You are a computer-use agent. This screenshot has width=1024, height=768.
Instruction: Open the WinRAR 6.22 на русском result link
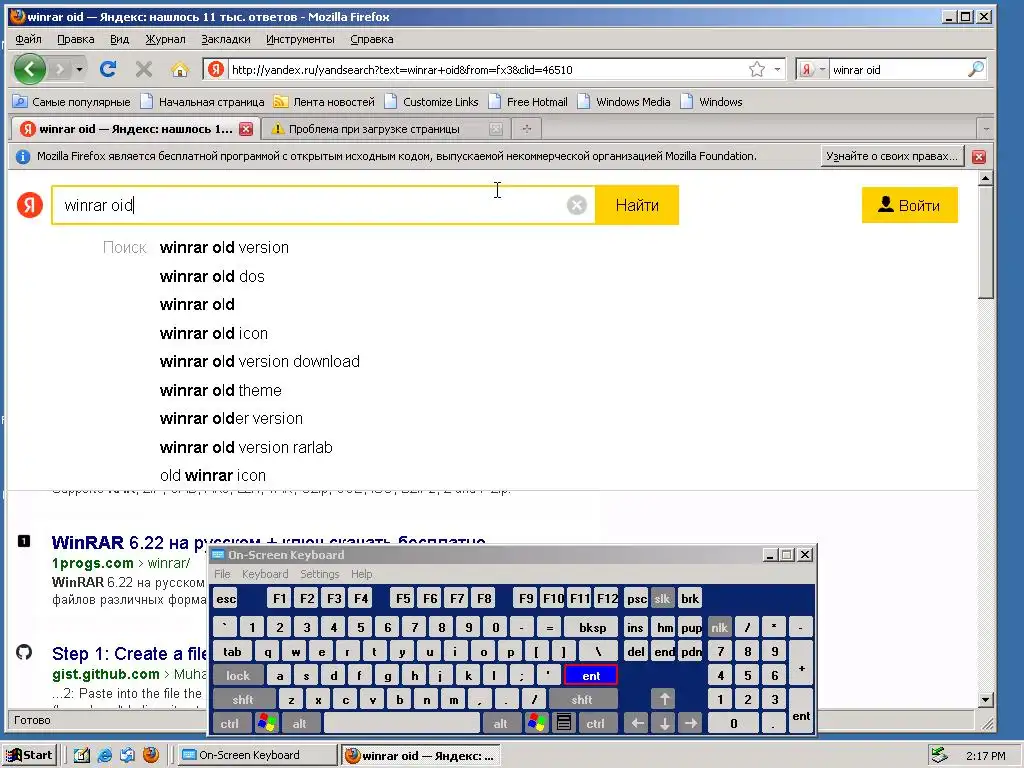(x=268, y=542)
